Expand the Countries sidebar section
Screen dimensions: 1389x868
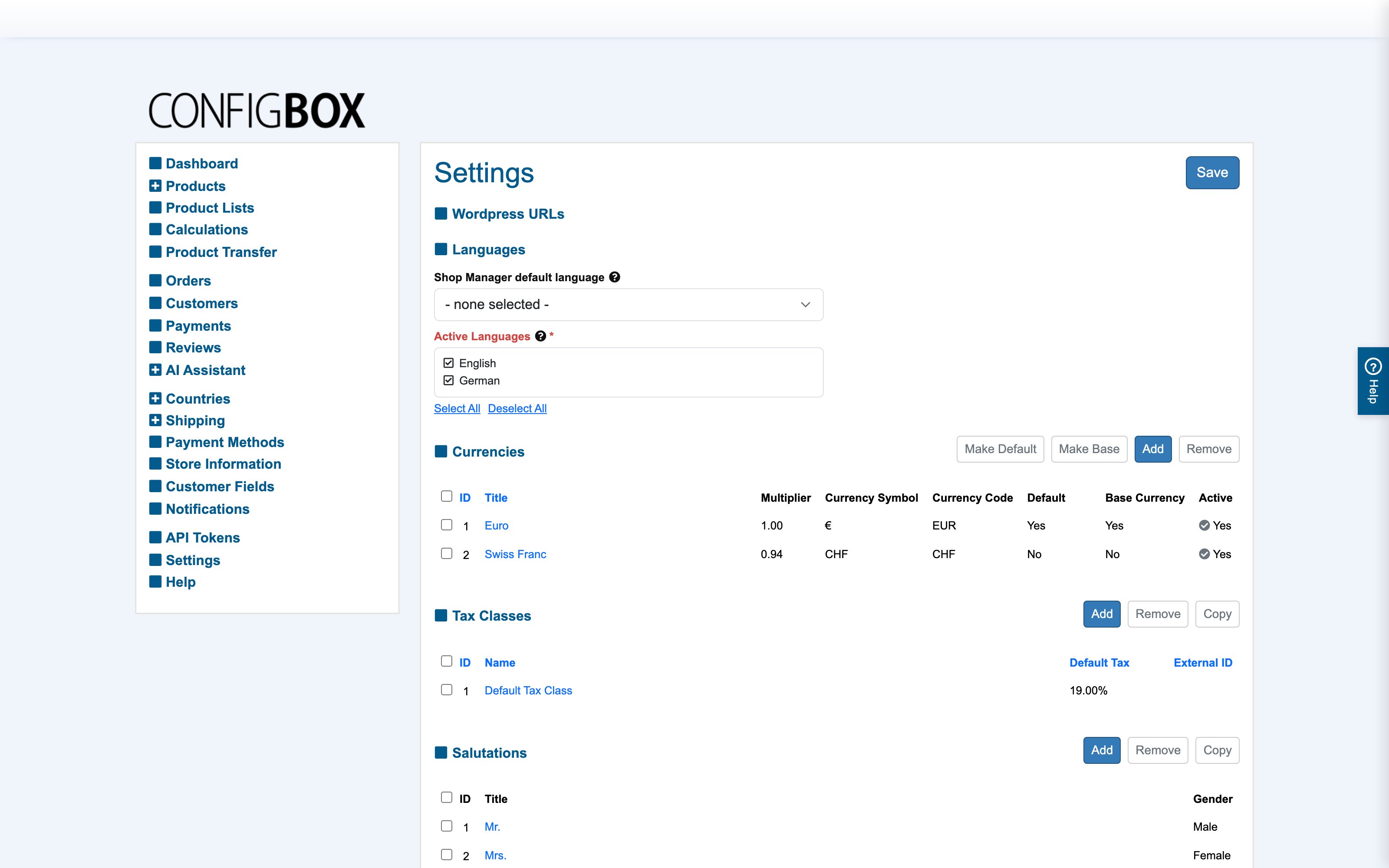pos(155,398)
